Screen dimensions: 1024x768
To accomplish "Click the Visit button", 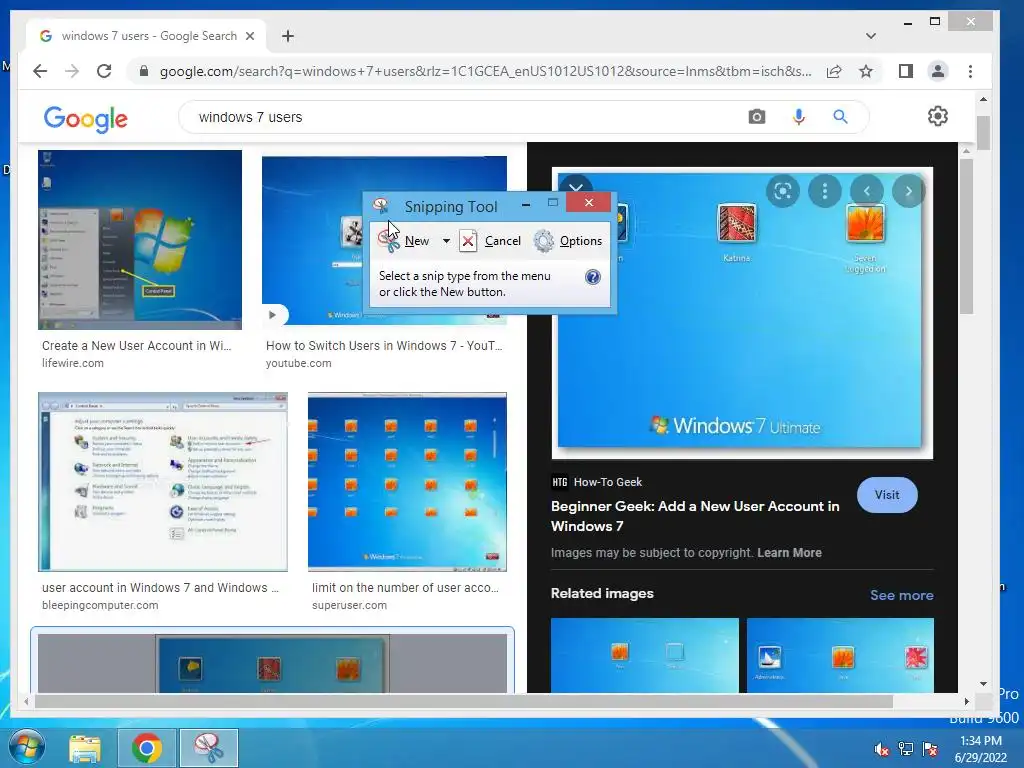I will 887,495.
